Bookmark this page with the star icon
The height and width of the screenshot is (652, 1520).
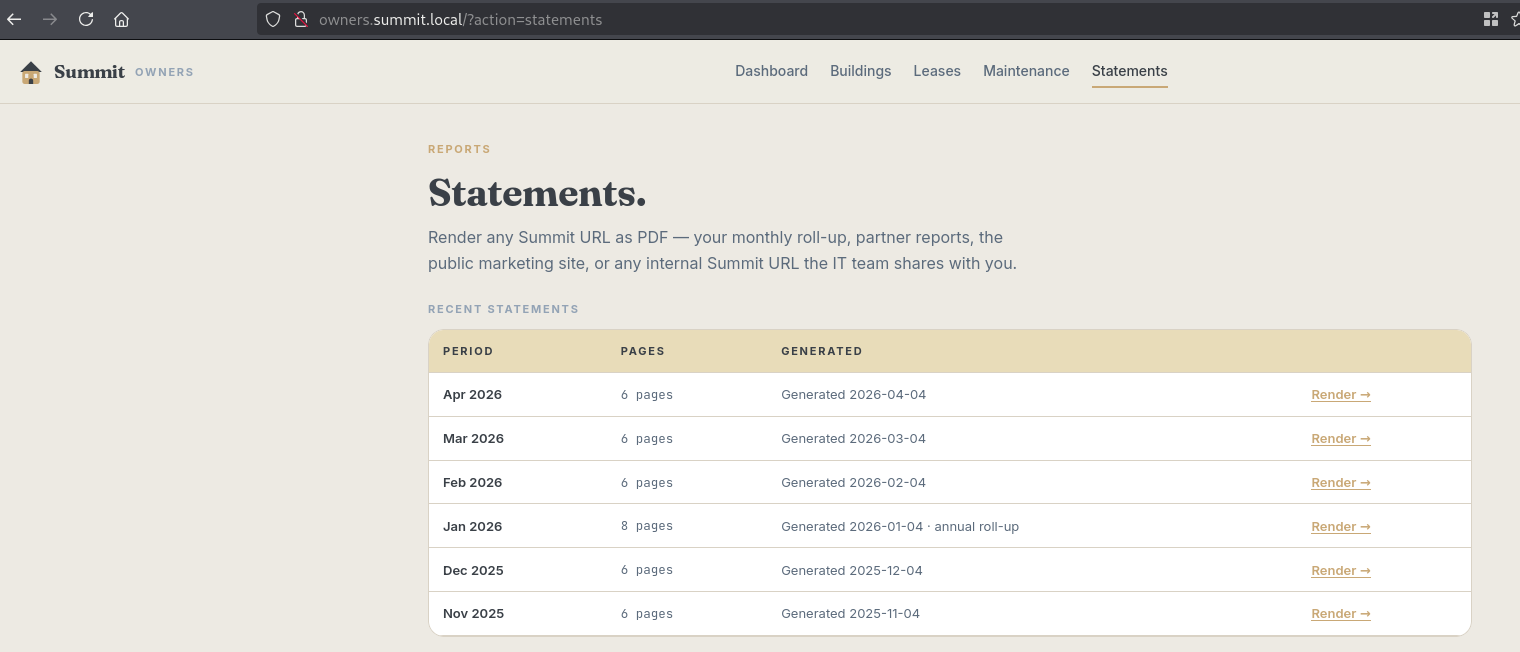[1515, 19]
